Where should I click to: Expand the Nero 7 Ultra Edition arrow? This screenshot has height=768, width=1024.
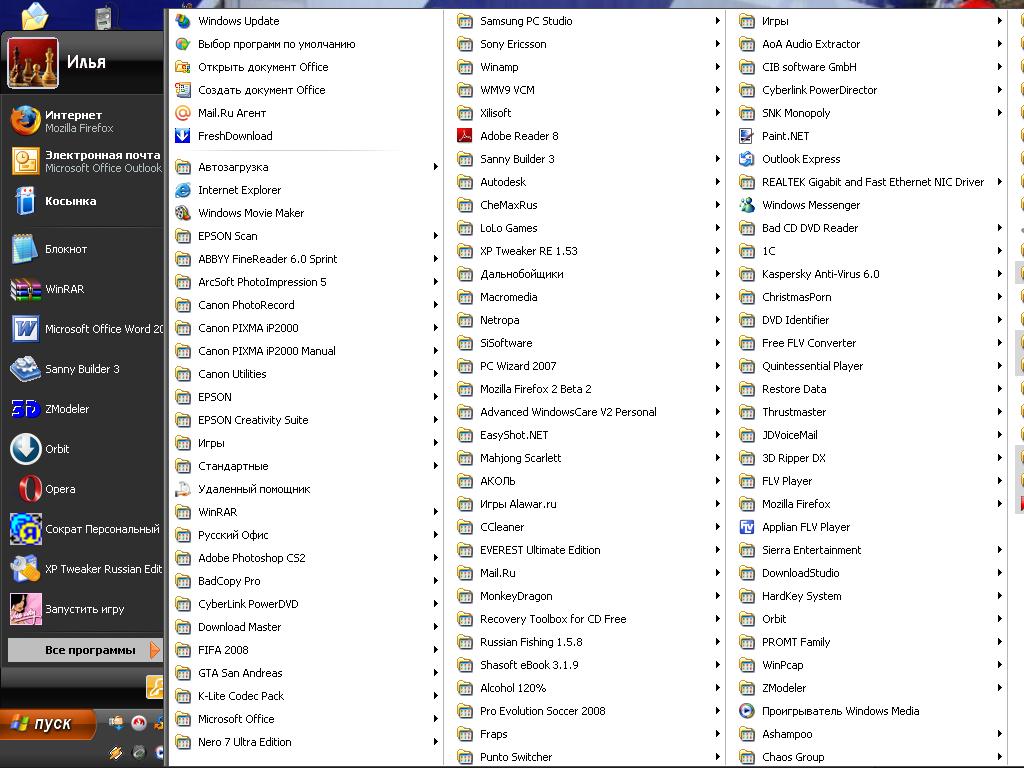pos(435,742)
